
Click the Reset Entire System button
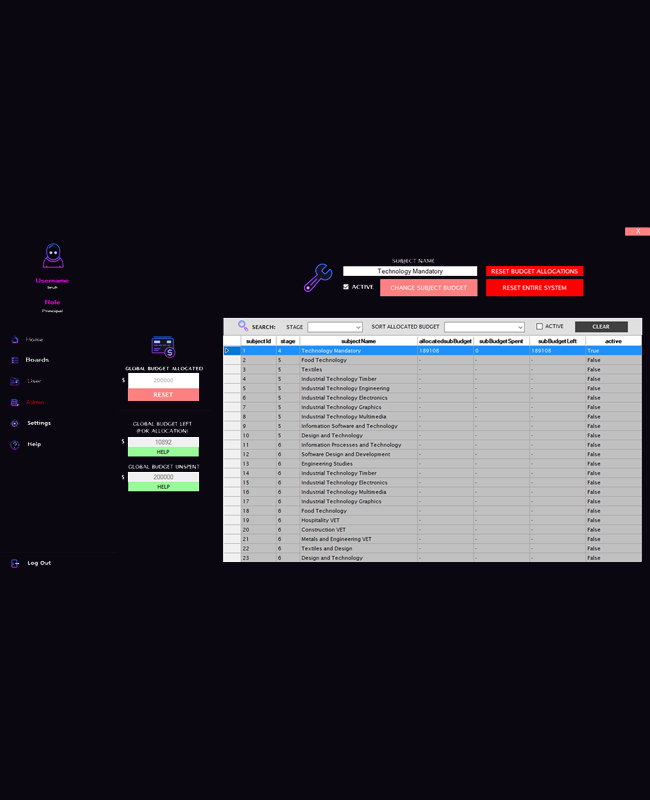tap(534, 288)
